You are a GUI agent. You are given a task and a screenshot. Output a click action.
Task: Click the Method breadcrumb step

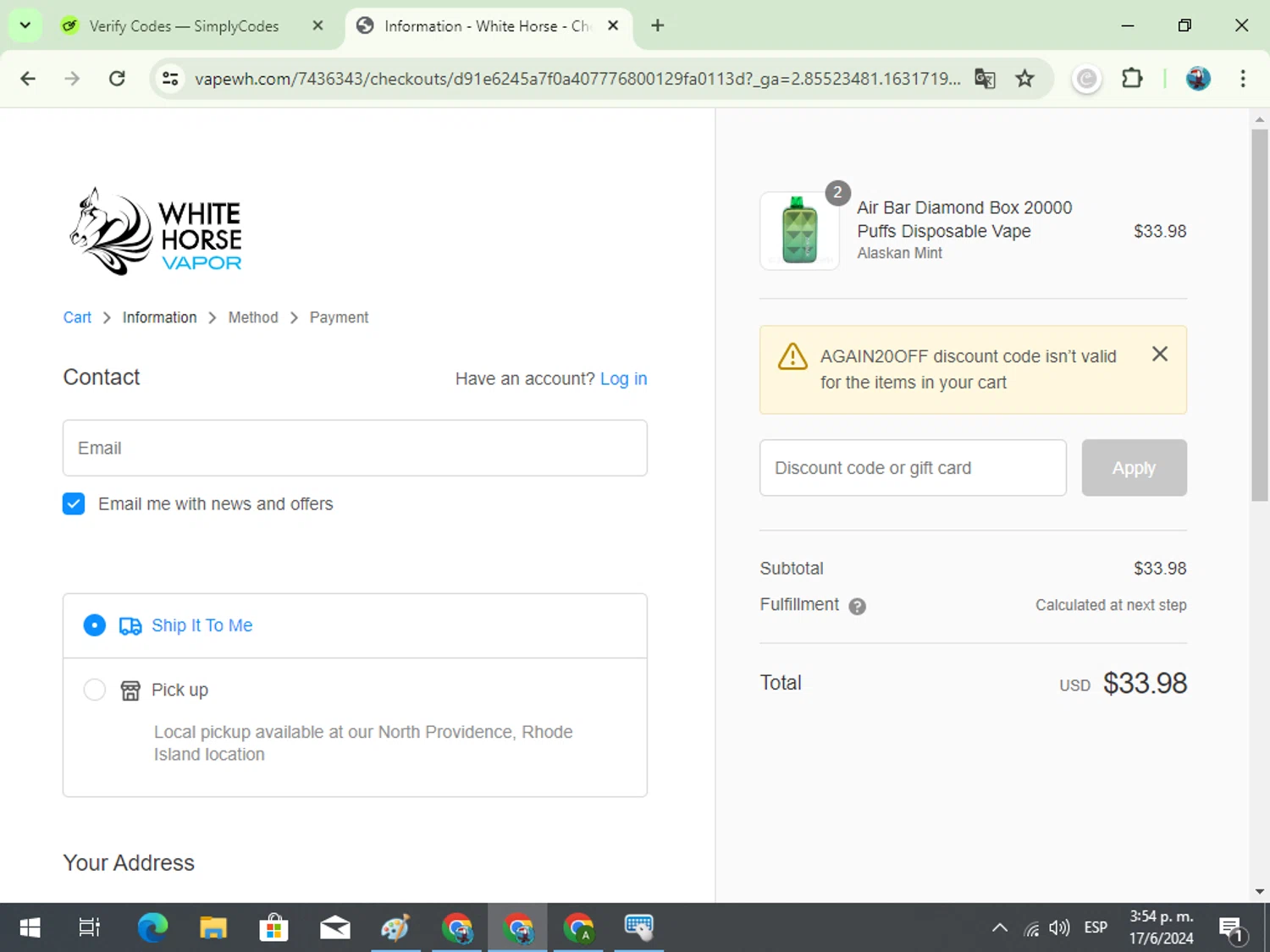click(x=253, y=317)
